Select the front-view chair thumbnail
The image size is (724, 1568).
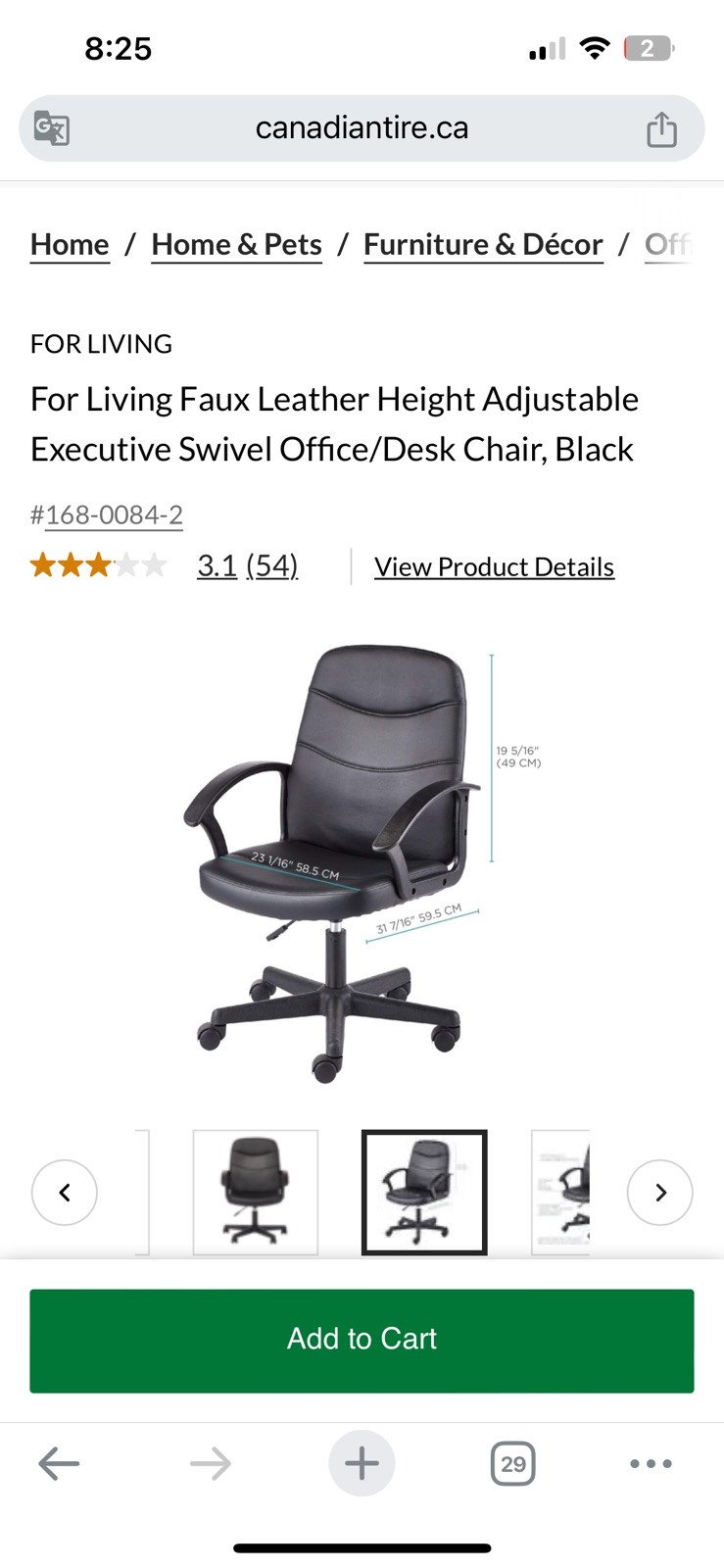click(x=256, y=1193)
